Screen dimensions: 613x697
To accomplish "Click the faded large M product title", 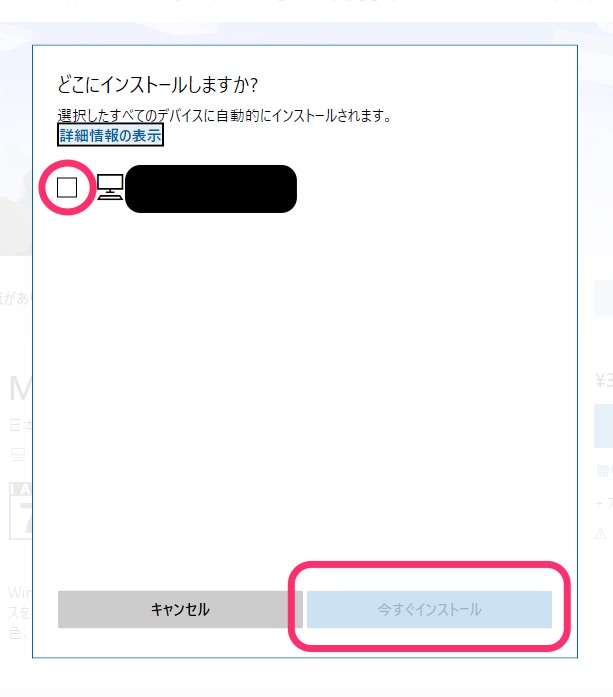I will tap(20, 389).
